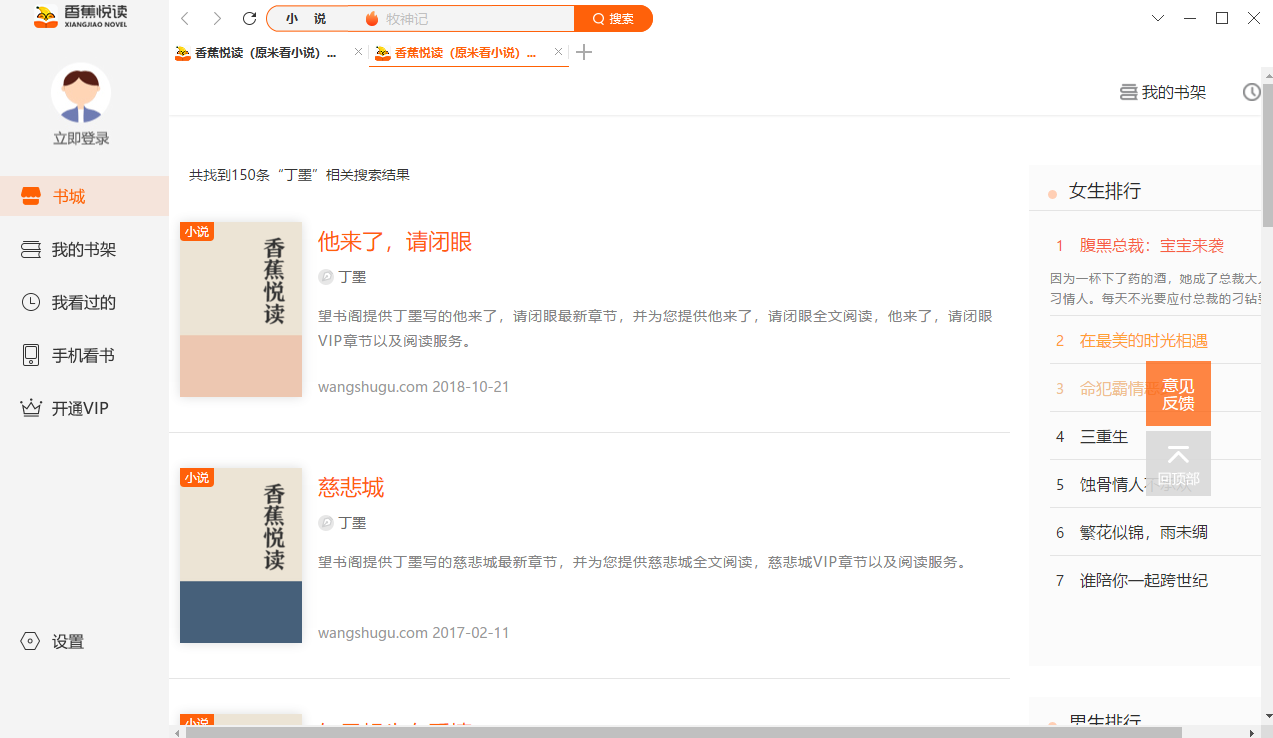1273x738 pixels.
Task: Open a new tab with plus icon
Action: coord(585,52)
